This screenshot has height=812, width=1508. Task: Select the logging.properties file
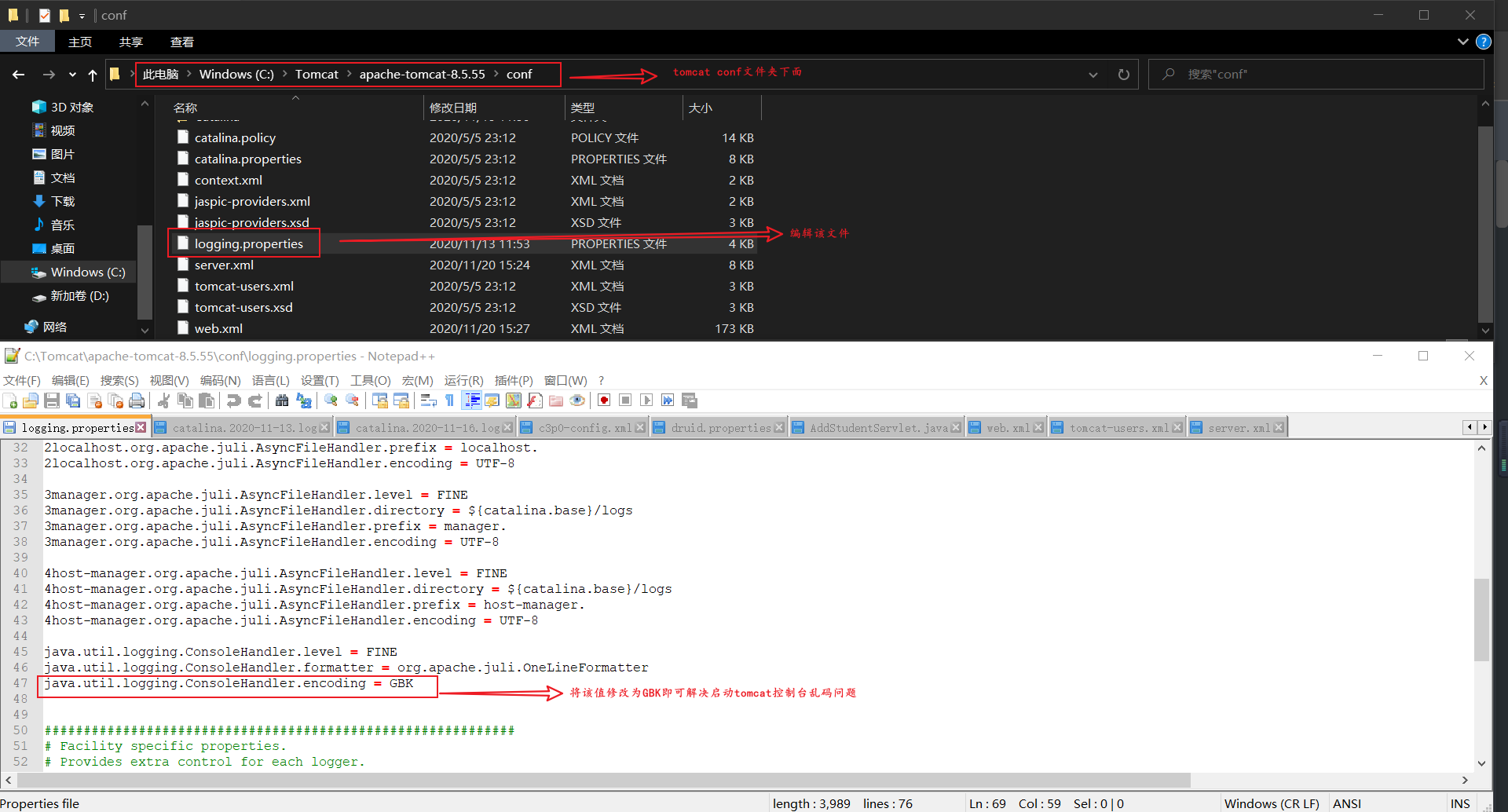tap(248, 243)
